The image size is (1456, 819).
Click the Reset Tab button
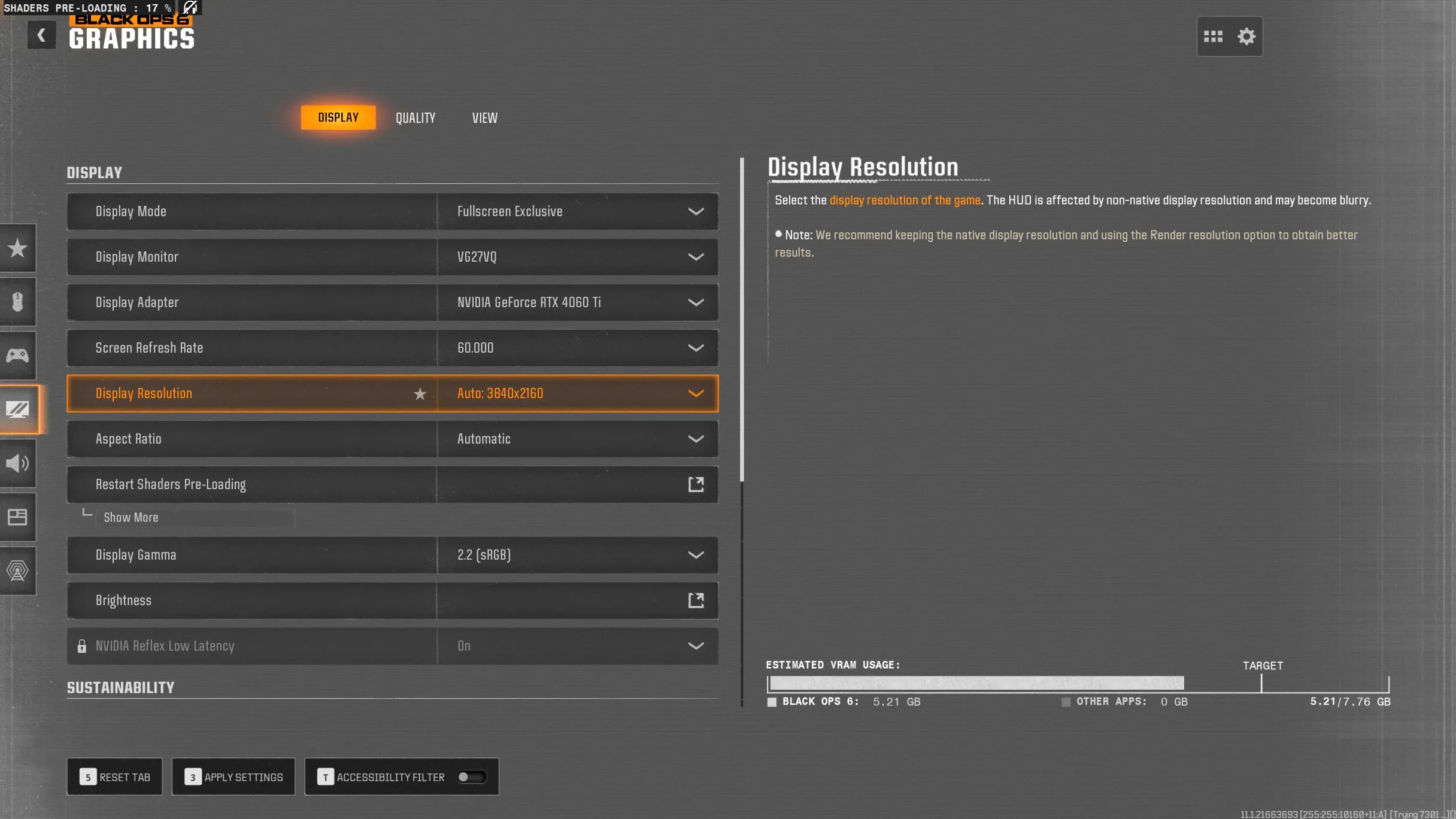click(114, 777)
